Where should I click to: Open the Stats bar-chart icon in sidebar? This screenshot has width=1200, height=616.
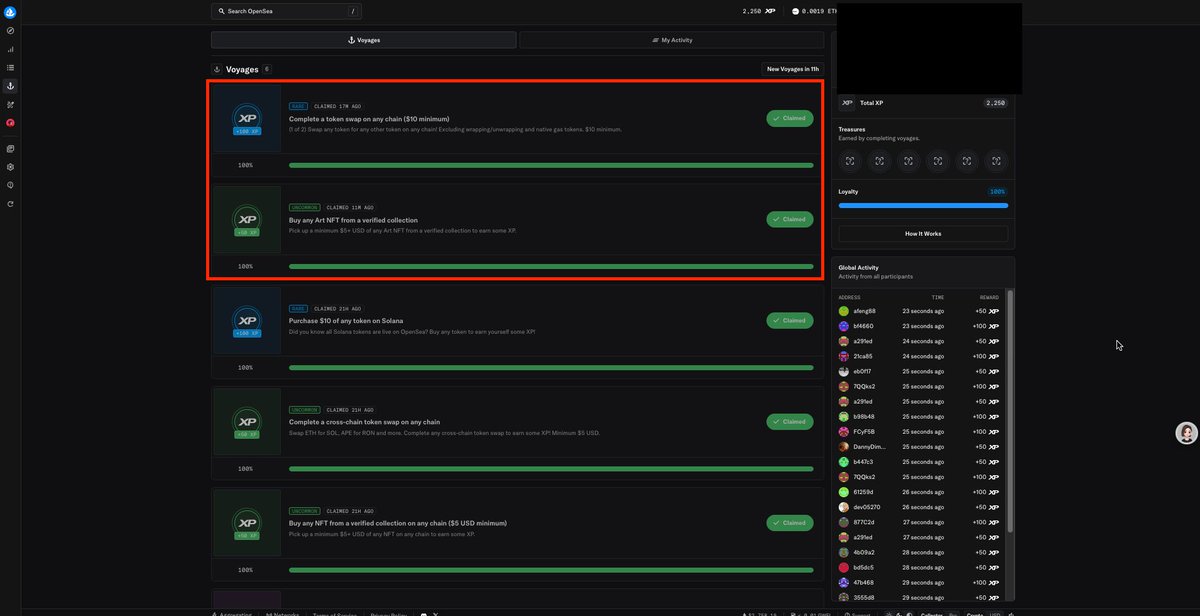[x=10, y=49]
